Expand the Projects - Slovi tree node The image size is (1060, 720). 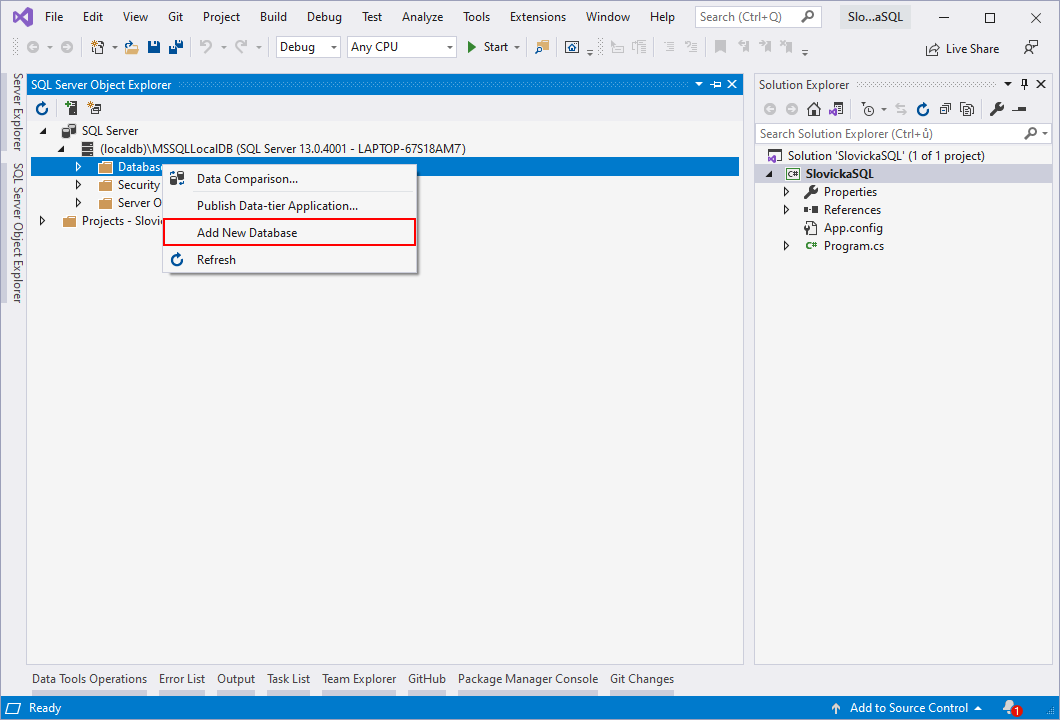[43, 220]
